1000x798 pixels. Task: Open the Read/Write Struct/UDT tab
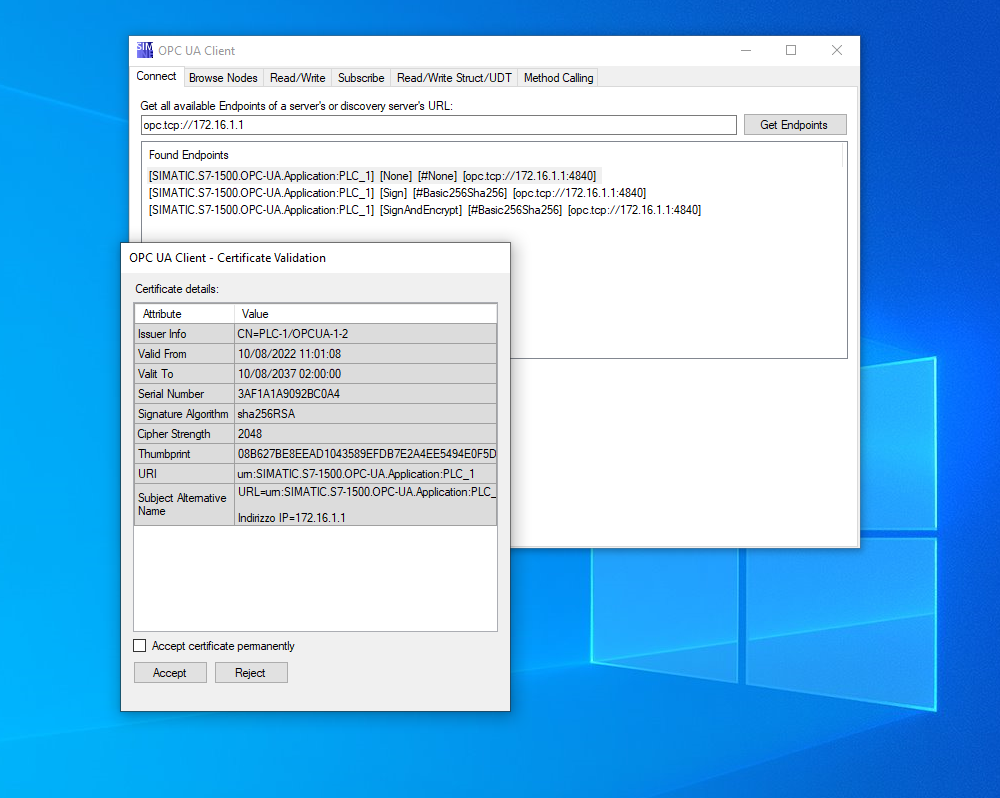(454, 77)
